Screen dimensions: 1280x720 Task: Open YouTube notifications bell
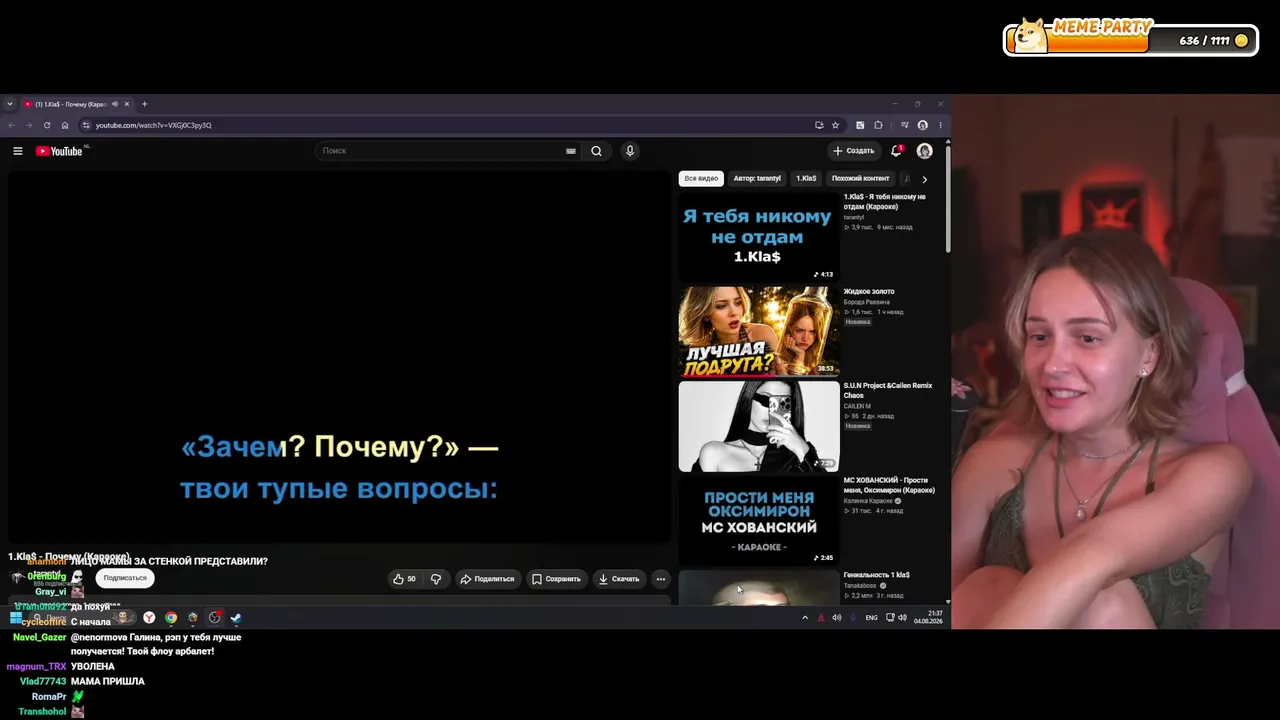tap(896, 151)
